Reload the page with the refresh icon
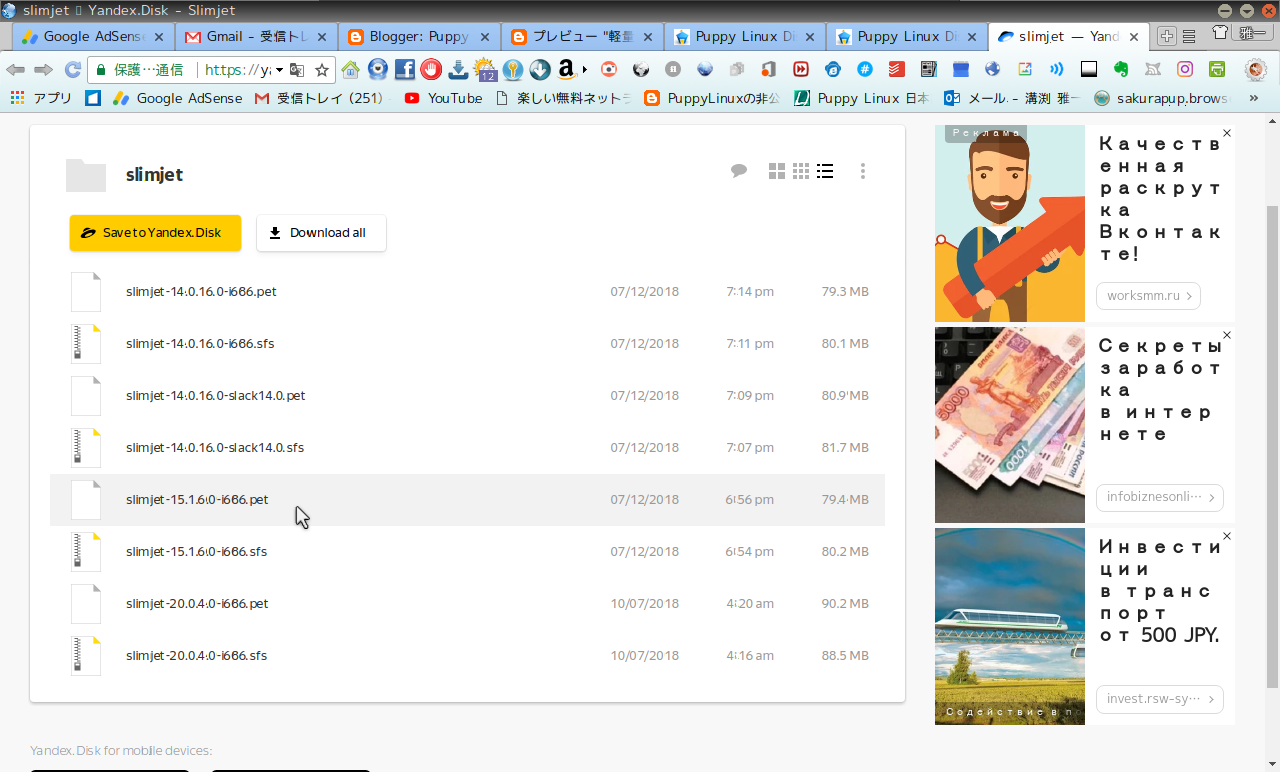The height and width of the screenshot is (772, 1280). 72,70
